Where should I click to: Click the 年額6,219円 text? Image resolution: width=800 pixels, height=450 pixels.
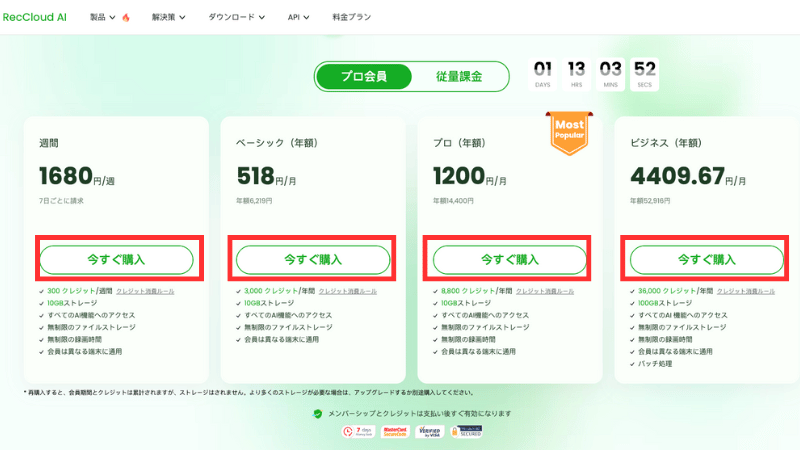[x=254, y=201]
